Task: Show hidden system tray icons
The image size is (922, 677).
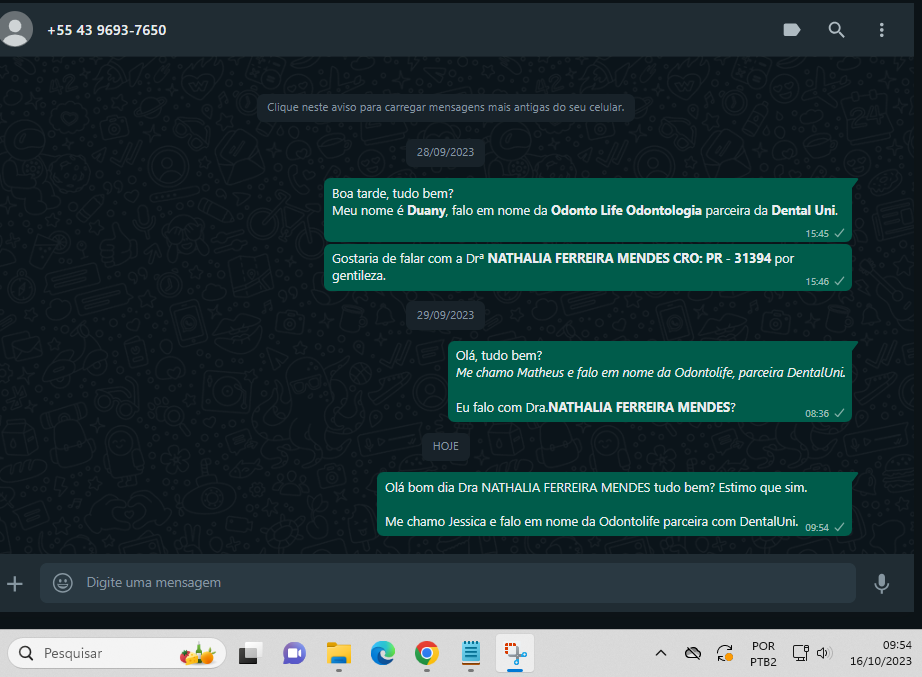Action: [x=661, y=653]
